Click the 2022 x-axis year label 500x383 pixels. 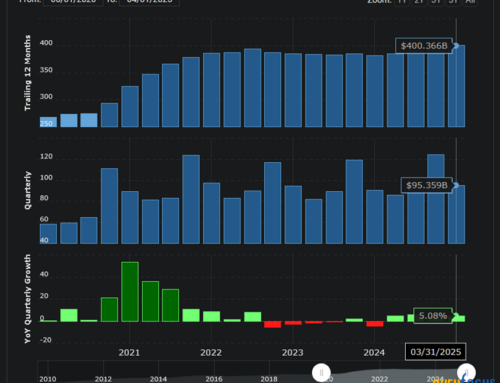(211, 352)
